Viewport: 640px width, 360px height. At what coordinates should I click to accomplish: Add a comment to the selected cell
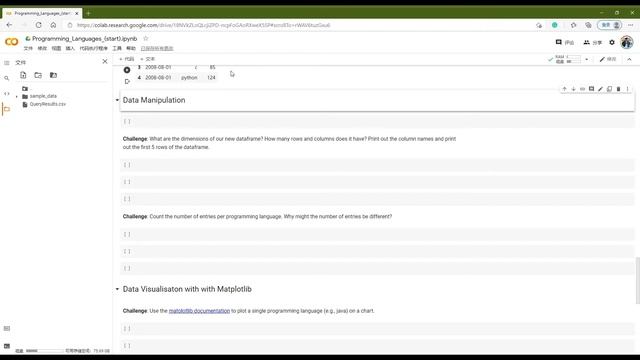coord(591,89)
